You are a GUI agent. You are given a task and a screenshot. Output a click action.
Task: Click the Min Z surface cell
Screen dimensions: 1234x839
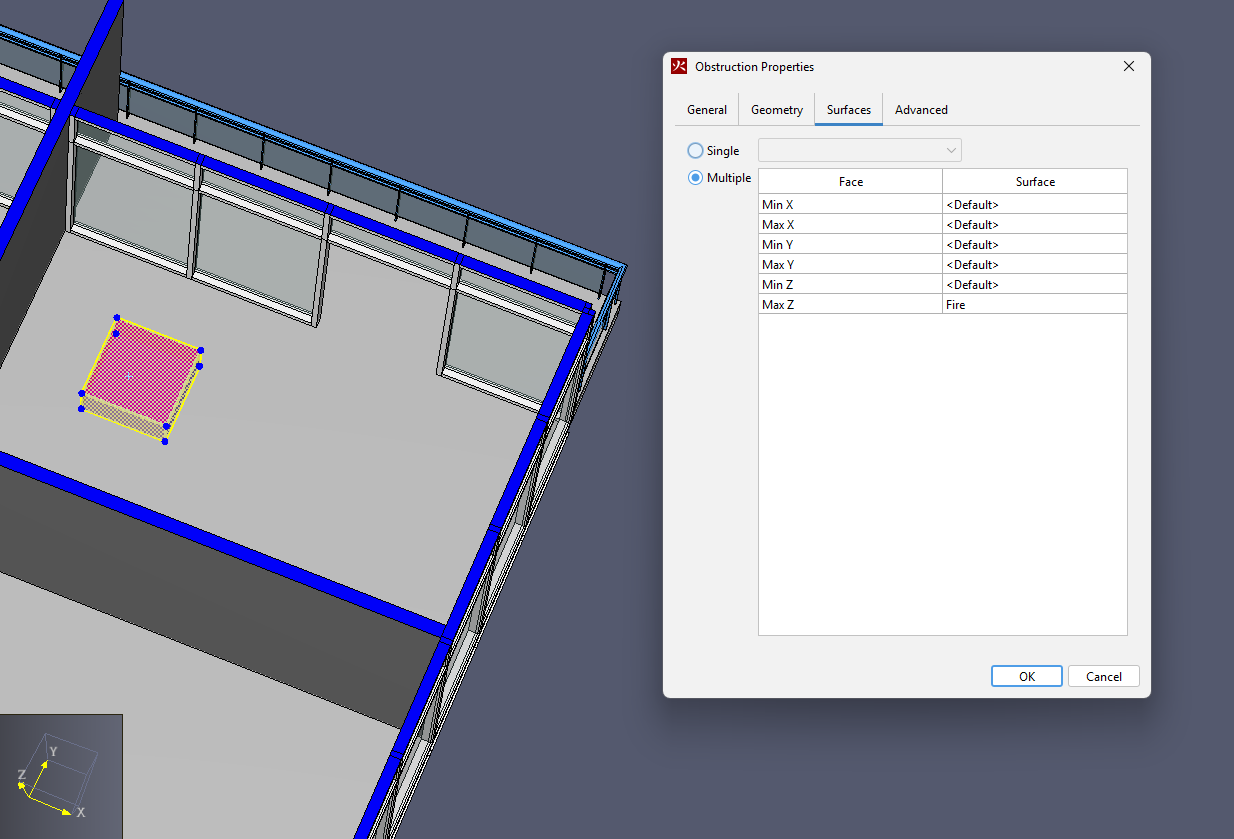1034,284
